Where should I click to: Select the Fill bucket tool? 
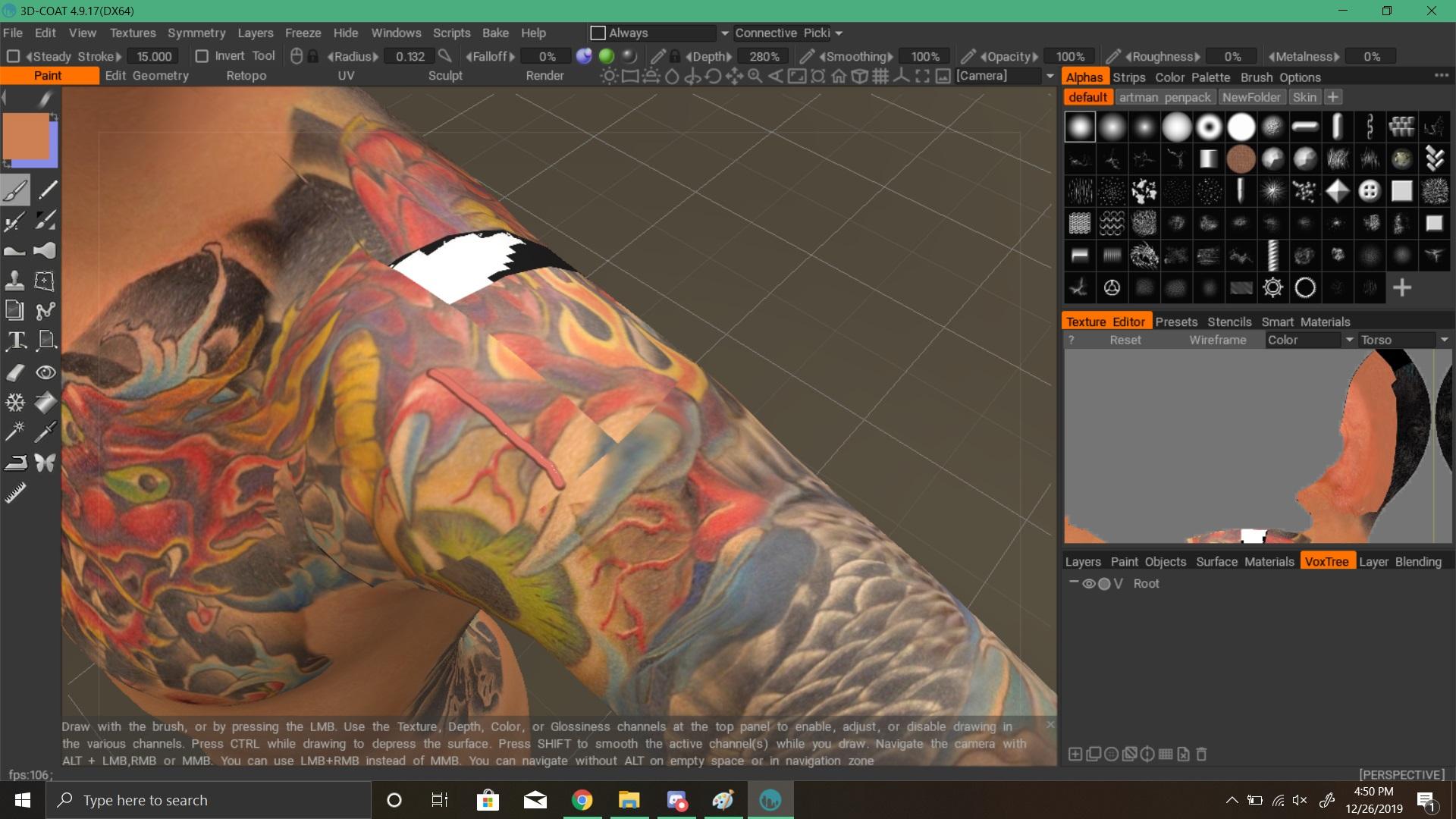point(45,402)
